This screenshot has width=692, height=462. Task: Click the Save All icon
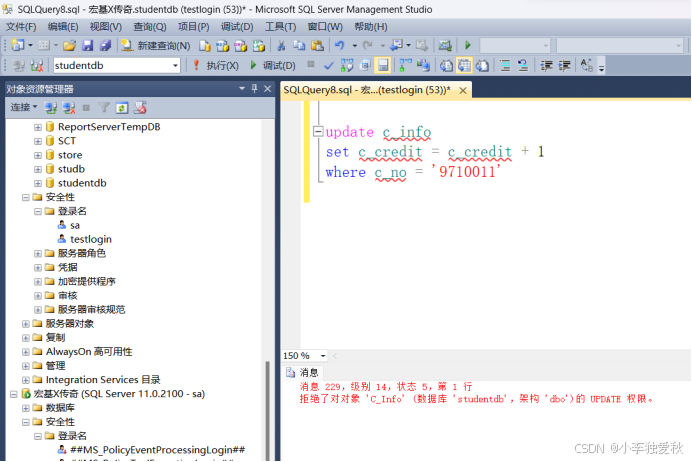point(105,45)
